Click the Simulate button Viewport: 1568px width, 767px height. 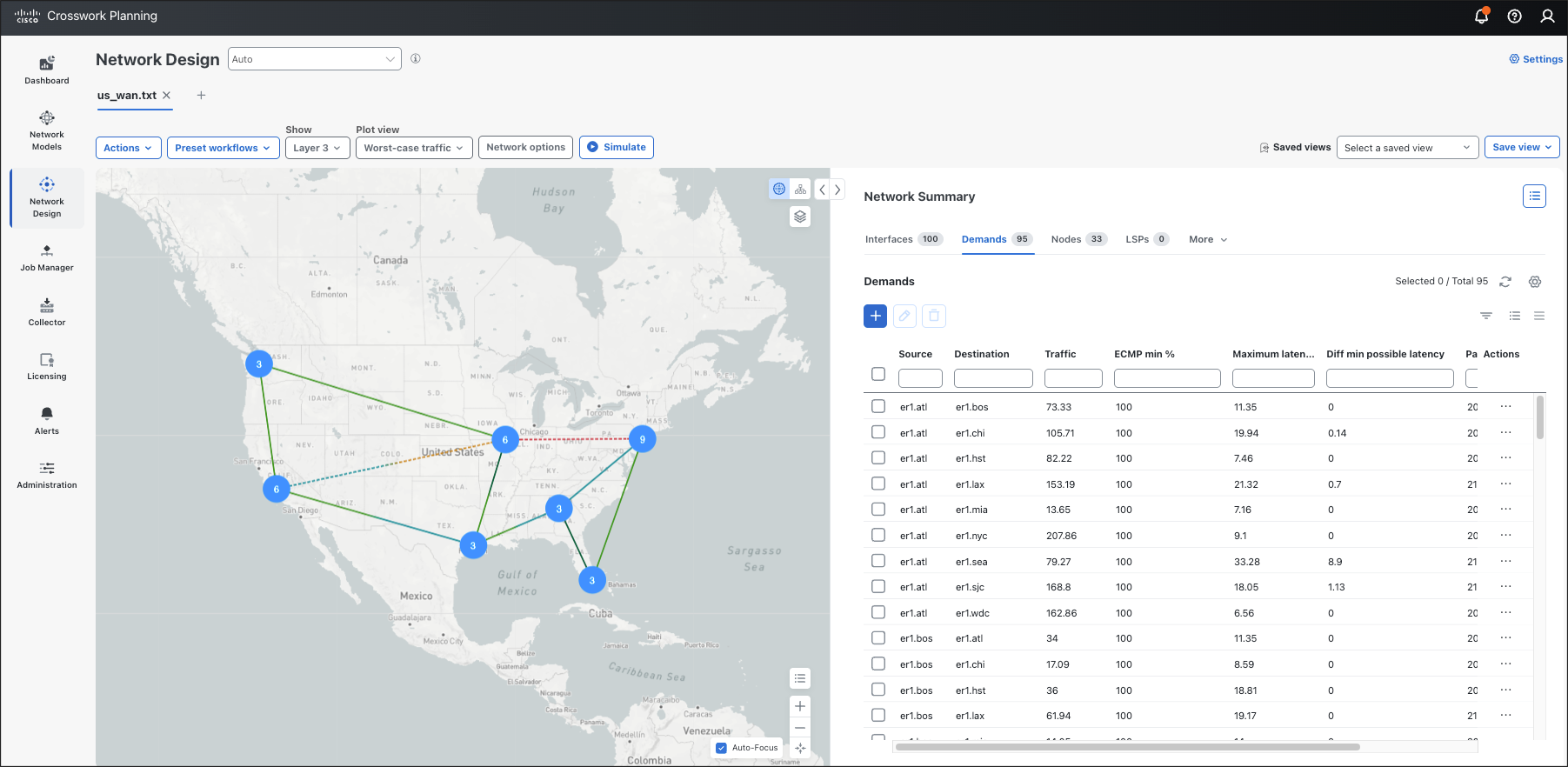(x=616, y=147)
